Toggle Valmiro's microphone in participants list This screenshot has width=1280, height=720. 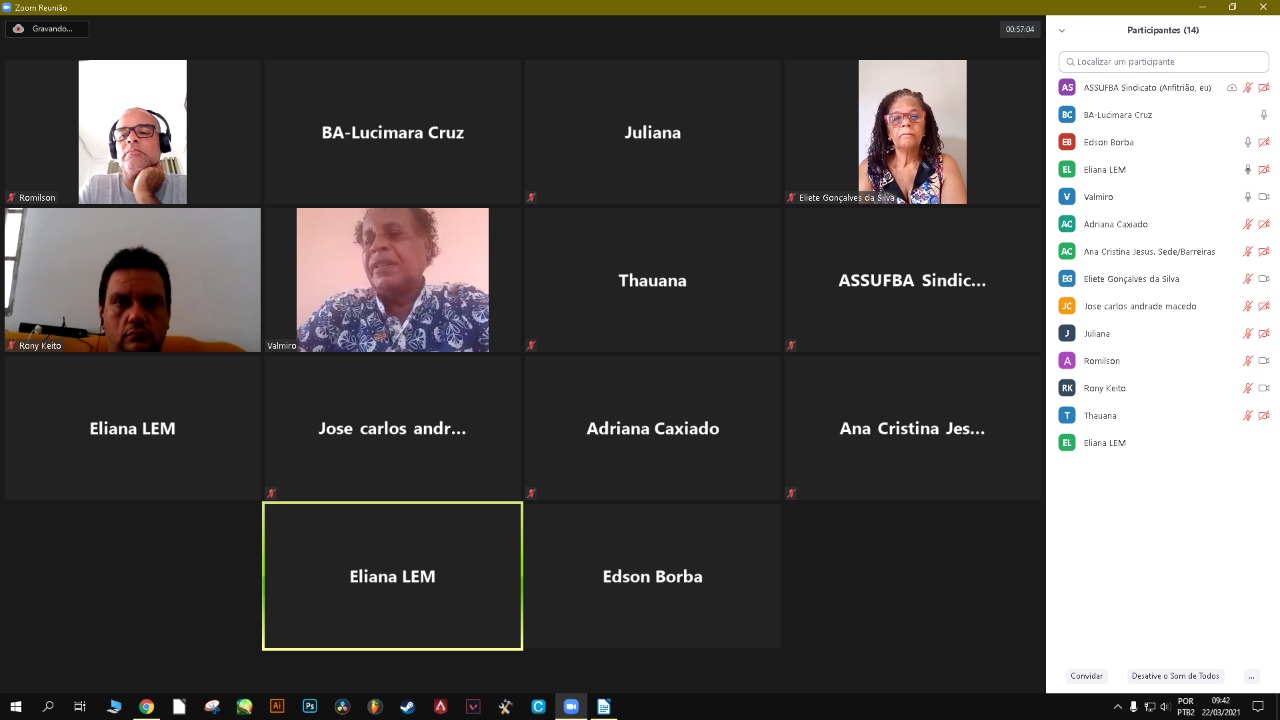1247,197
